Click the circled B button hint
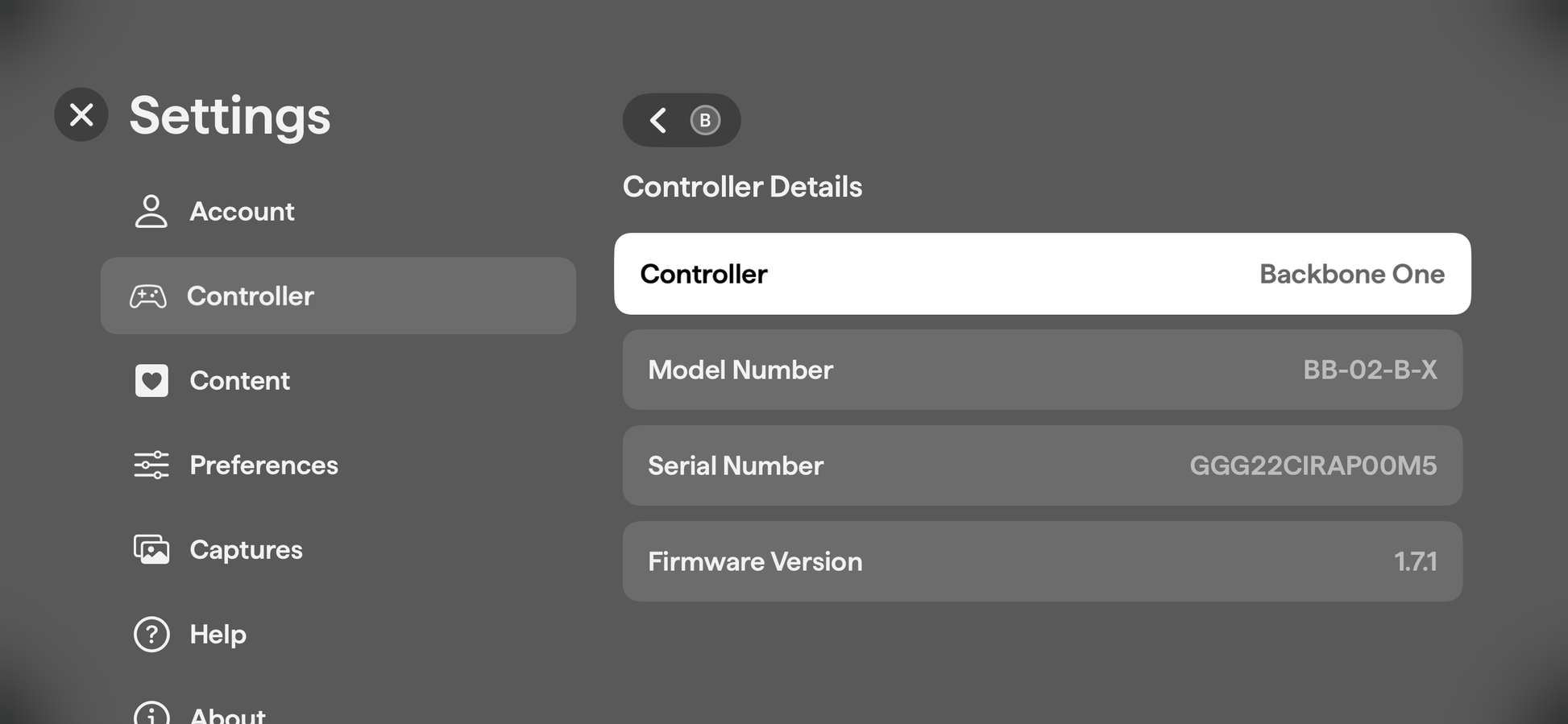Viewport: 1568px width, 724px height. pos(705,120)
